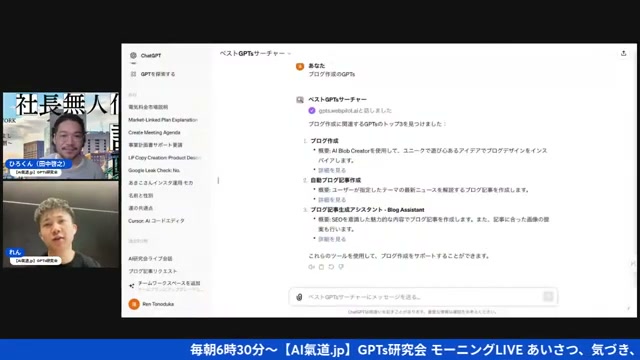640x360 pixels.
Task: Click the ベストGPTsサーチャー avatar icon in reply
Action: click(300, 100)
